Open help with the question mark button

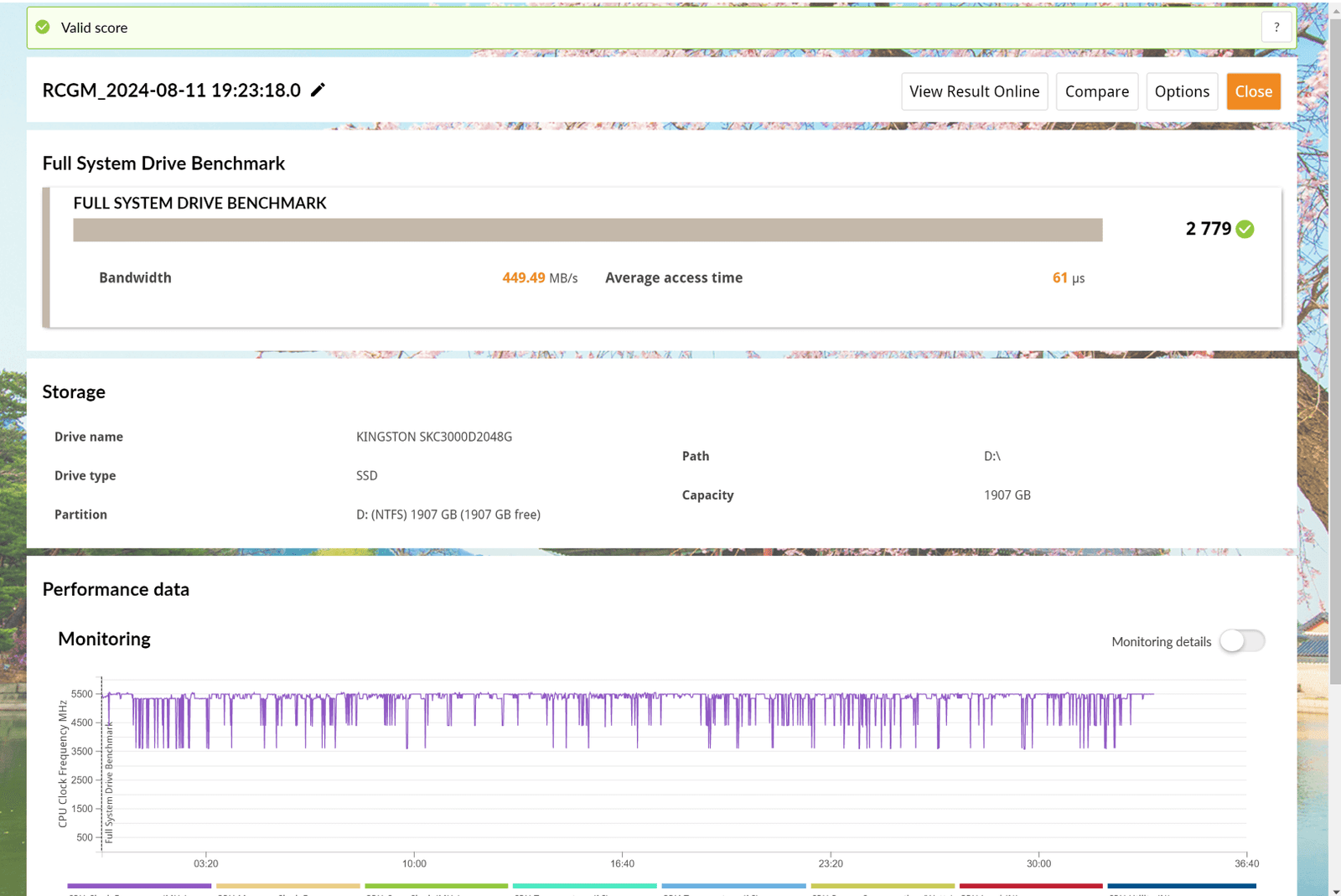tap(1276, 28)
